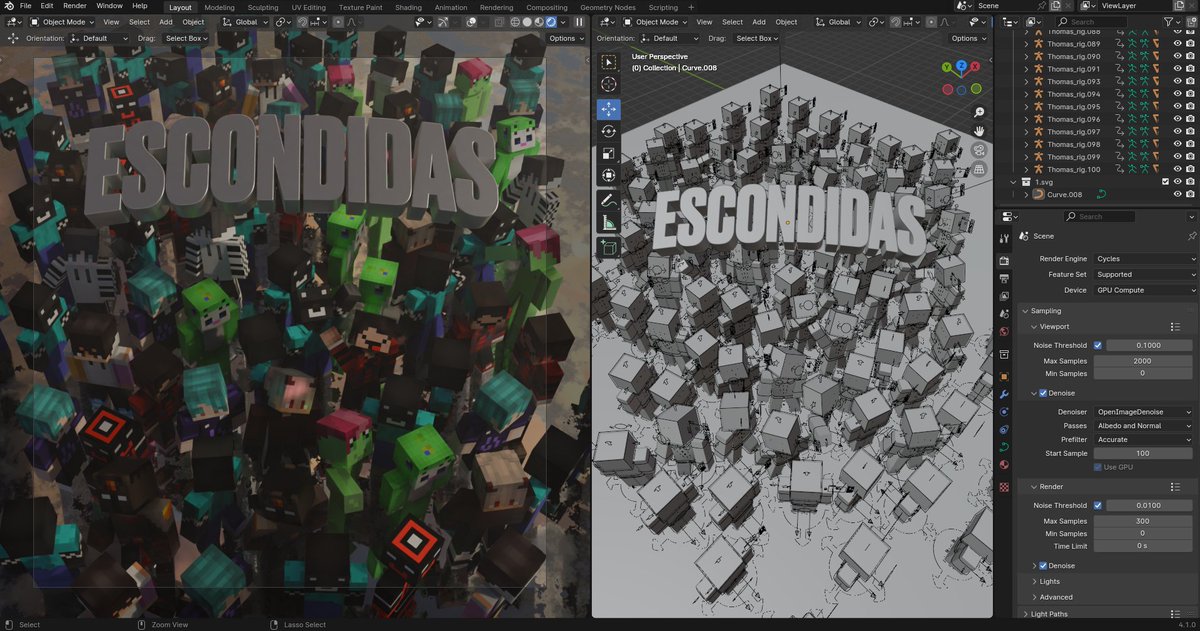Select the Measure tool in right viewport
Viewport: 1200px width, 631px height.
pyautogui.click(x=608, y=223)
